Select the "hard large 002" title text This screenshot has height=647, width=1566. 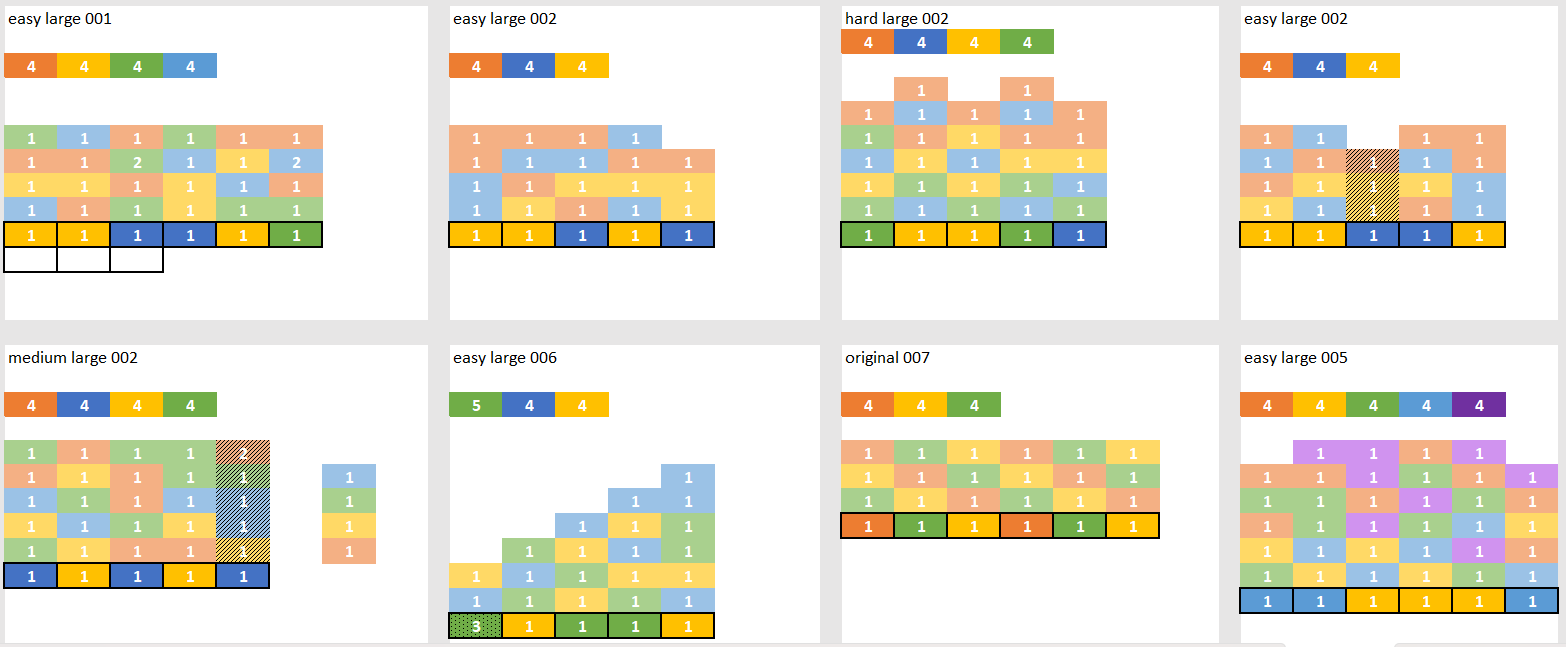click(x=896, y=19)
